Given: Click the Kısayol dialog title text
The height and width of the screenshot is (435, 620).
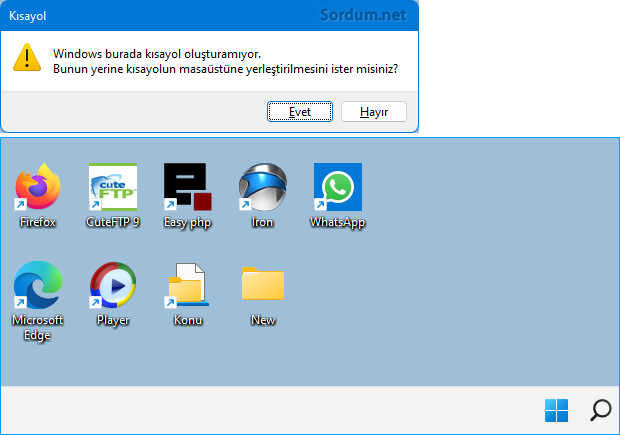Looking at the screenshot, I should pyautogui.click(x=28, y=16).
